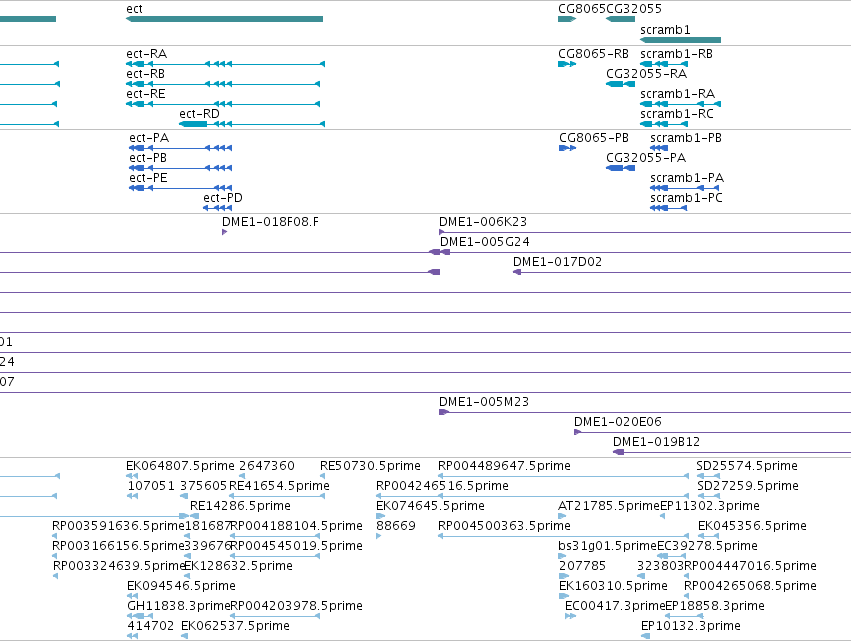Select RP004246516.5prime EST label
This screenshot has height=641, width=851.
[442, 486]
